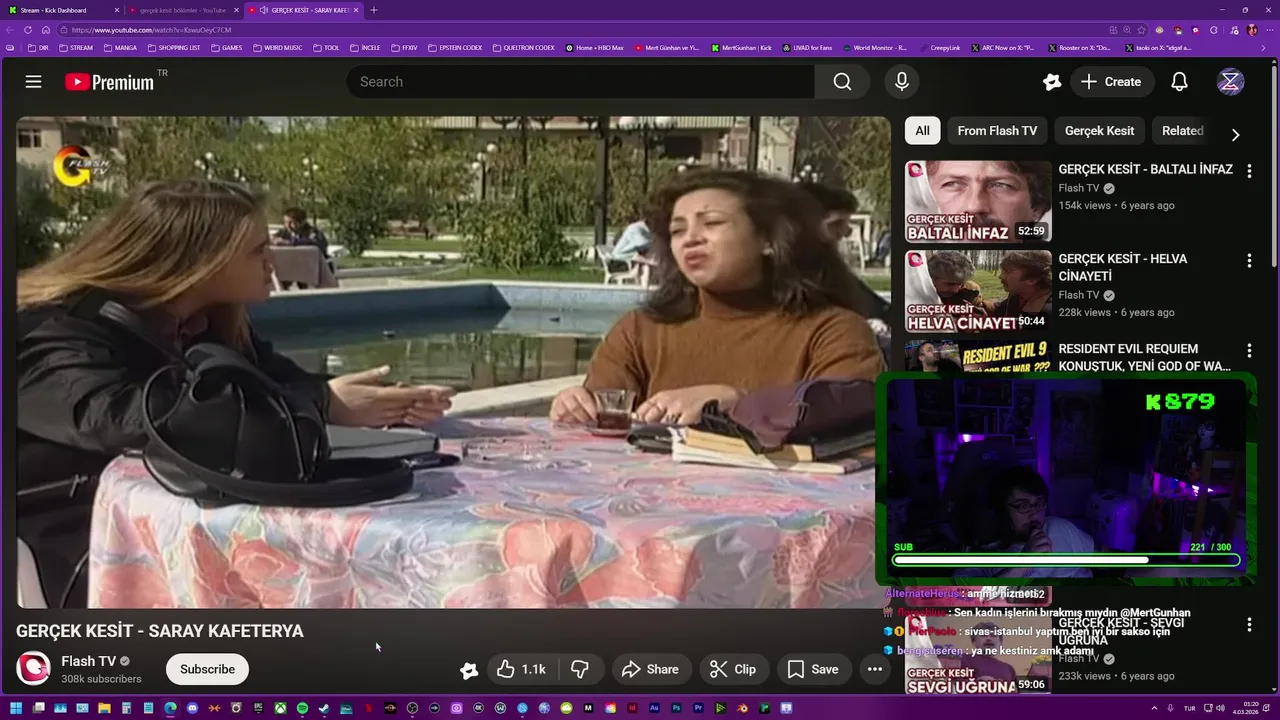The height and width of the screenshot is (720, 1280).
Task: Open Flash TV channel name link
Action: point(88,661)
